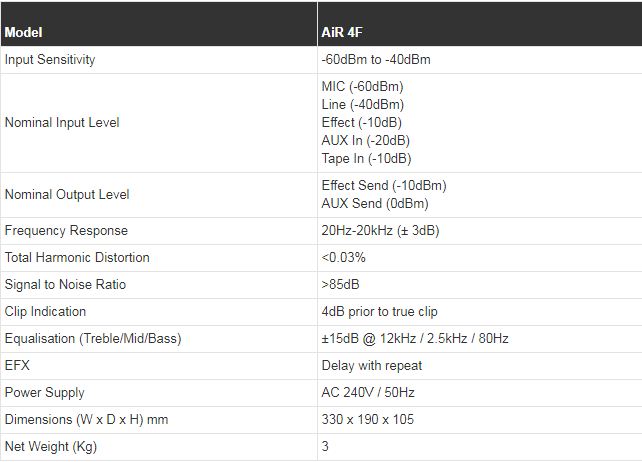
Task: Click the "AiR 4F" header cell
Action: pos(343,32)
